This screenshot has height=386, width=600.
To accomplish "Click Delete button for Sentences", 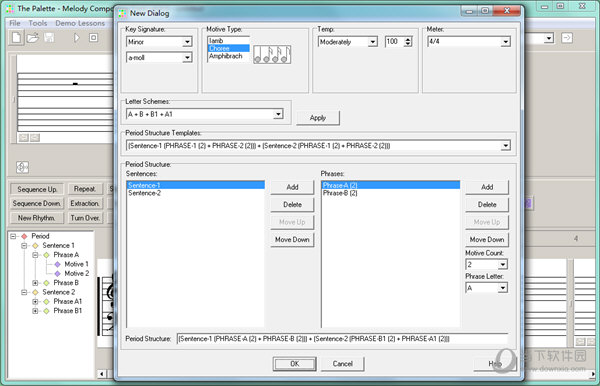I will pyautogui.click(x=292, y=205).
